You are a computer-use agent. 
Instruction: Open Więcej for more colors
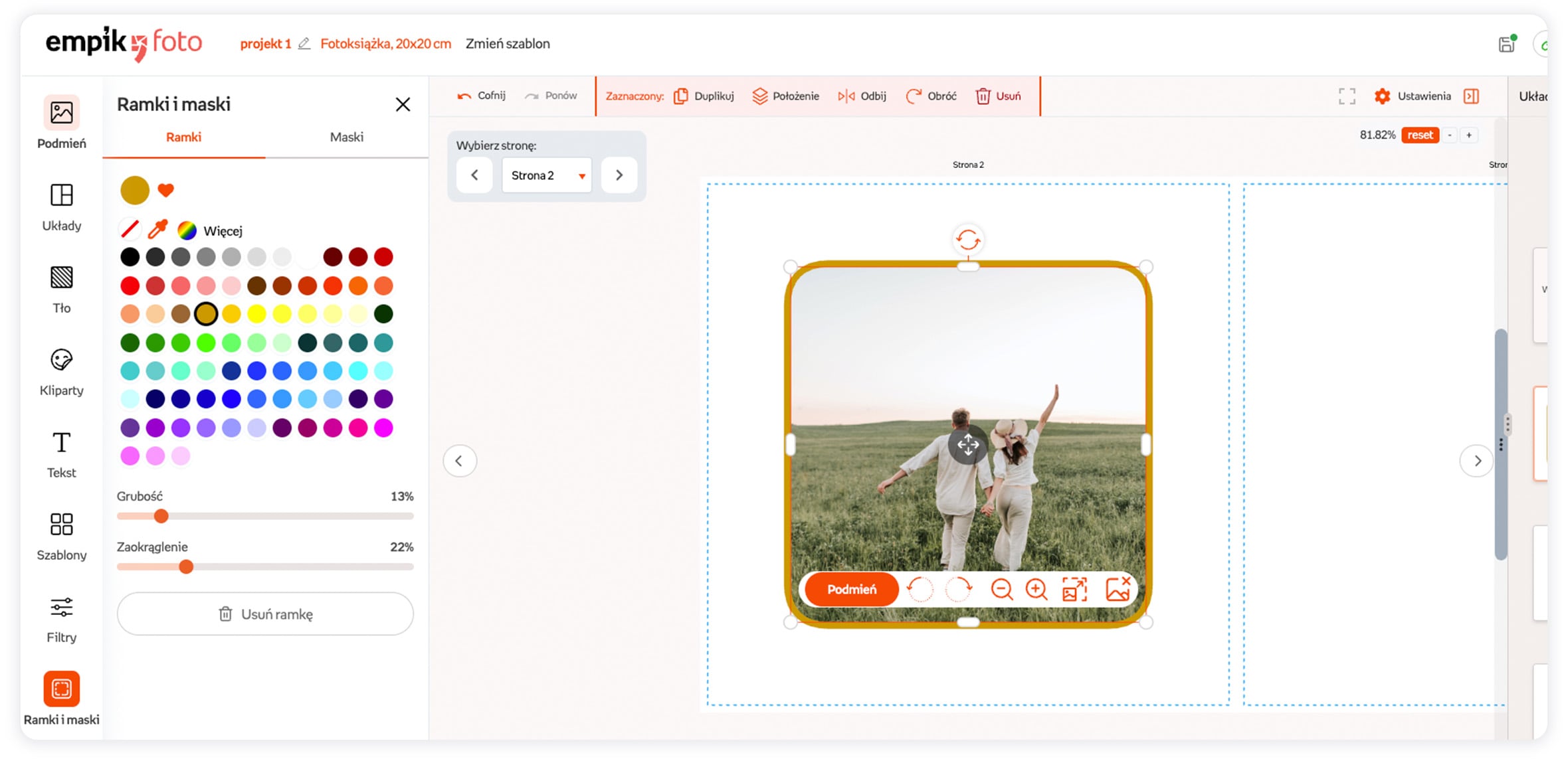(x=210, y=230)
